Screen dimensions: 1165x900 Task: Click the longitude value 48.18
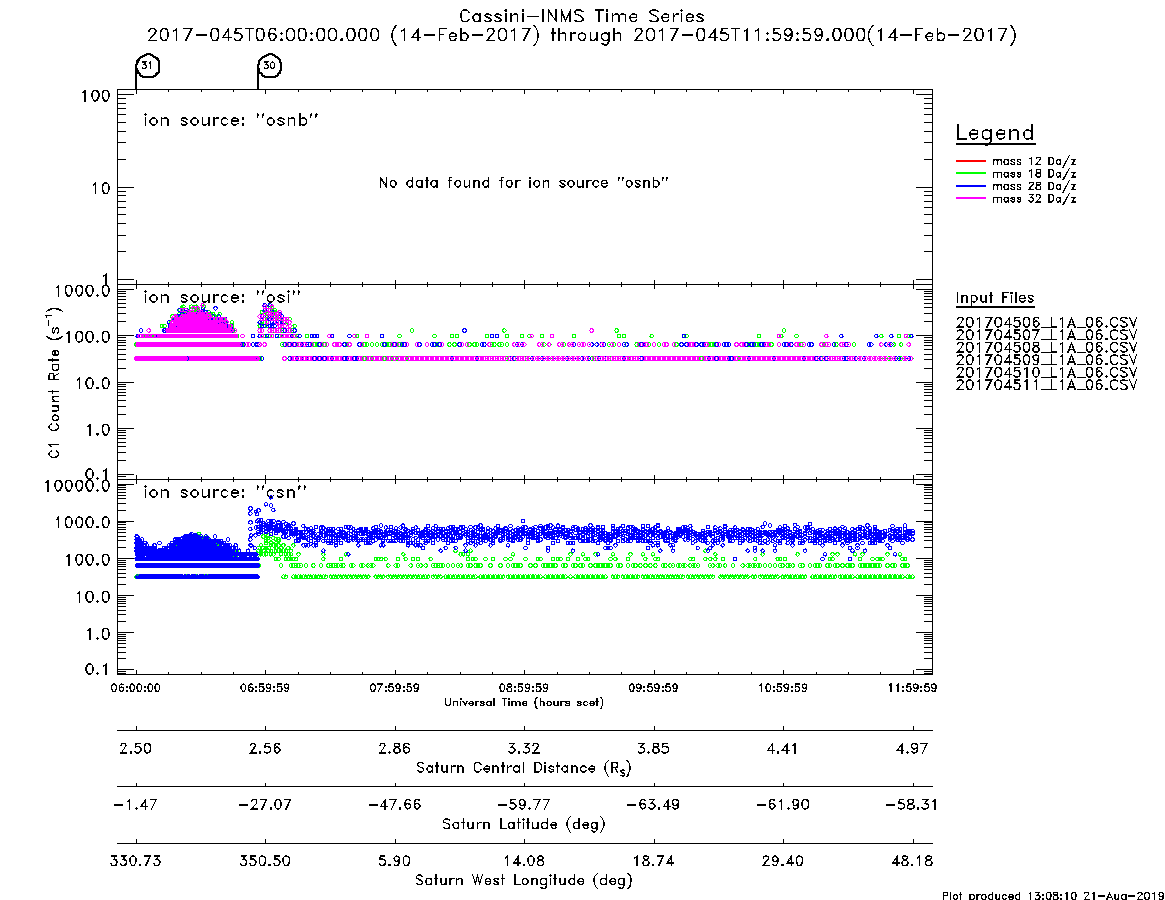click(912, 861)
